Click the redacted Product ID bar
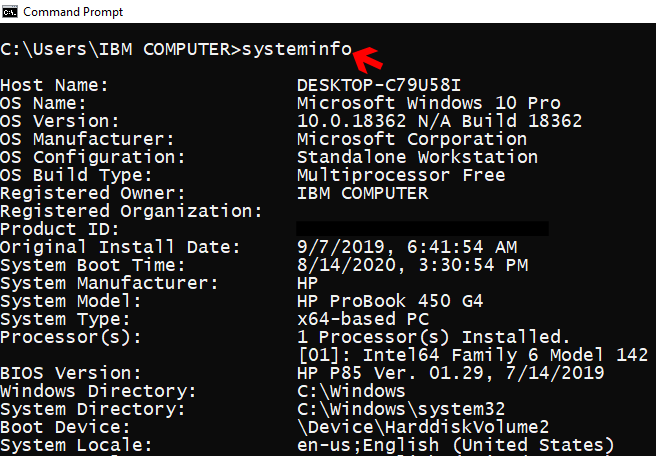 pos(422,229)
